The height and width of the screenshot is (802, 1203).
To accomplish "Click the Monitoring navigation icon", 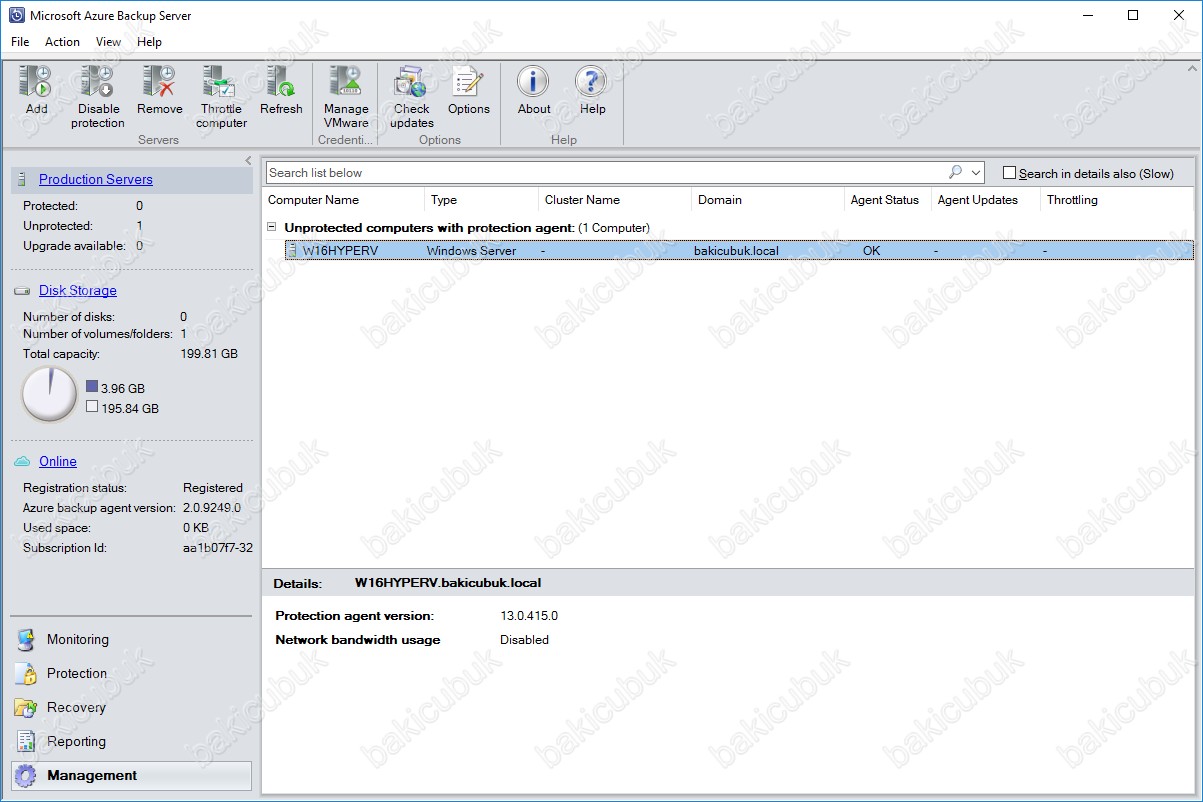I will (x=26, y=640).
